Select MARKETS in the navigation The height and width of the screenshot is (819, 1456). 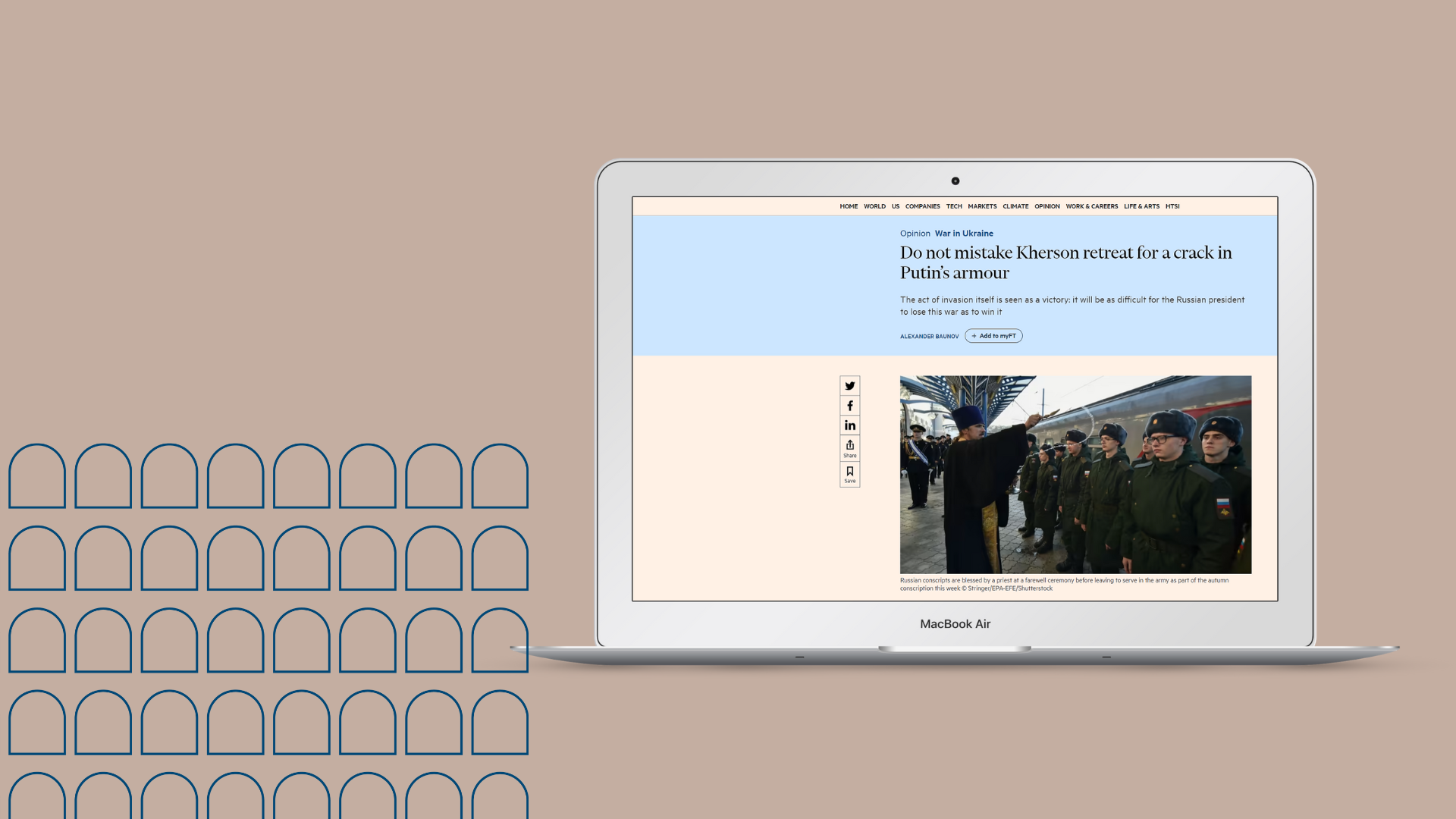(x=982, y=206)
